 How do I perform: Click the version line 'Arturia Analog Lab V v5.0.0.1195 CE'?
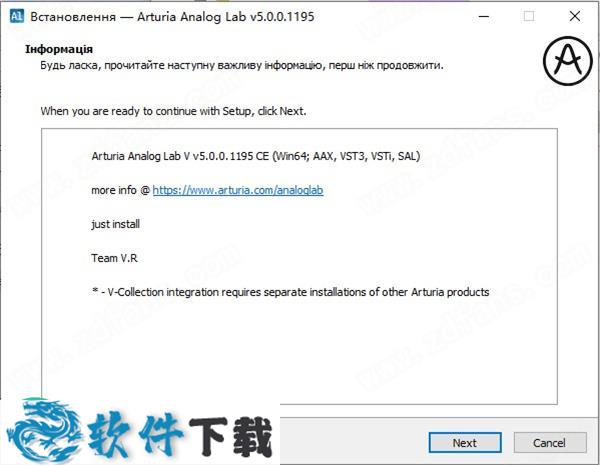[x=256, y=156]
